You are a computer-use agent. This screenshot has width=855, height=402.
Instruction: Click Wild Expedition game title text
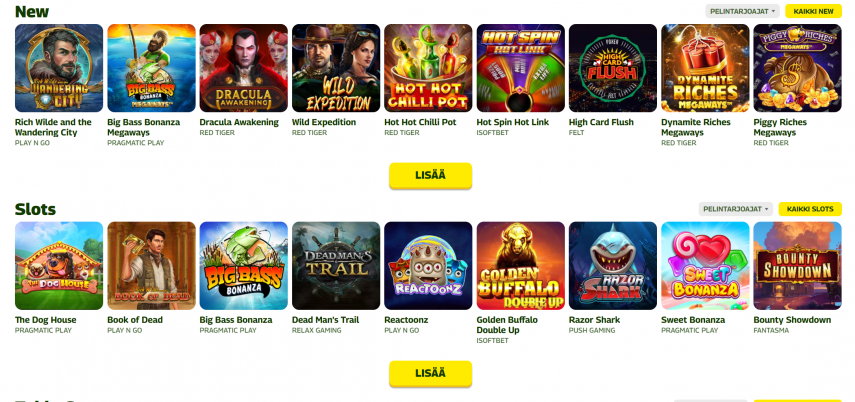(x=324, y=122)
